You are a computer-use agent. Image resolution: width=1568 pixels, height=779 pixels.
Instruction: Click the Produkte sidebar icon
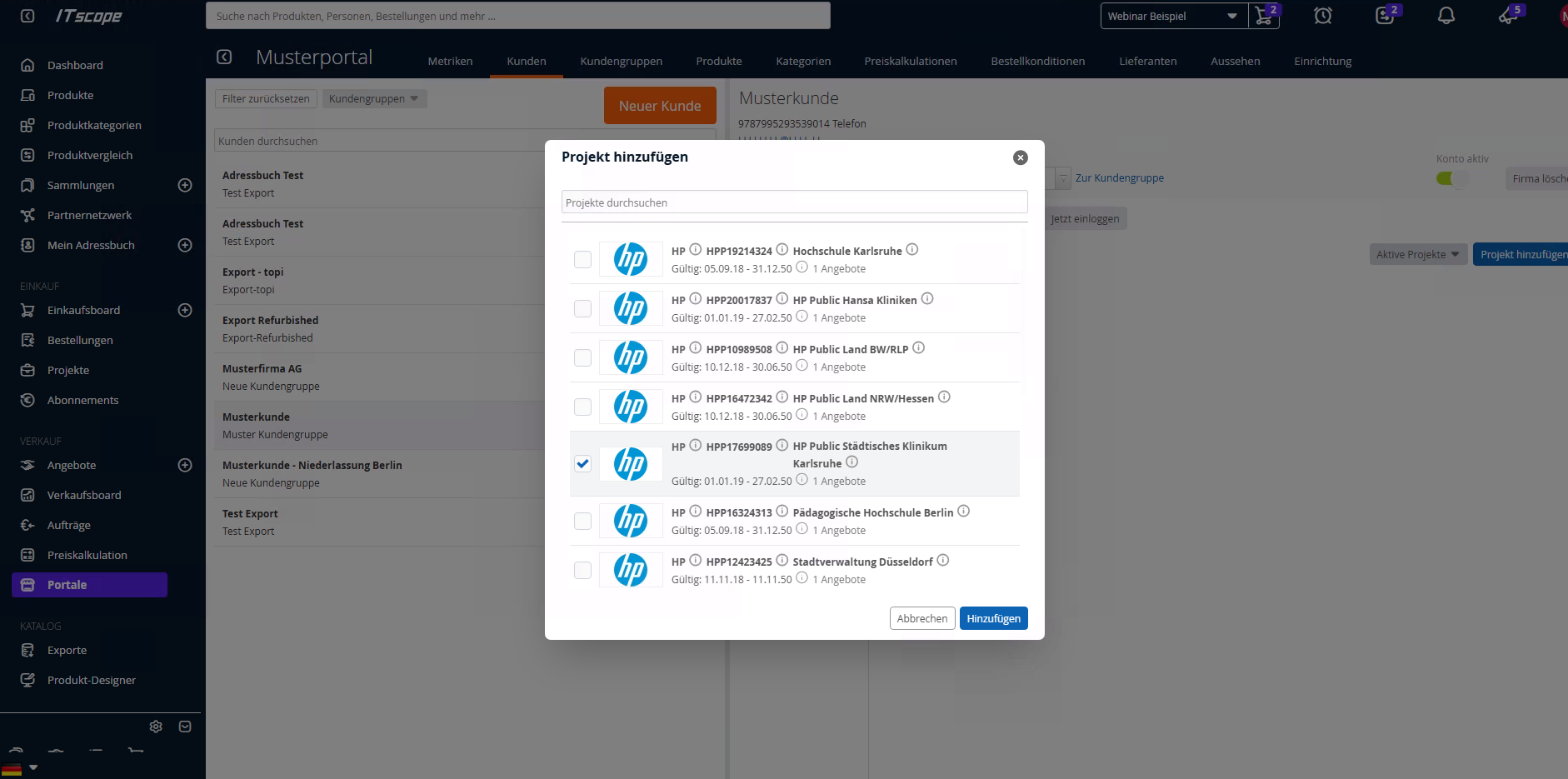[x=27, y=95]
